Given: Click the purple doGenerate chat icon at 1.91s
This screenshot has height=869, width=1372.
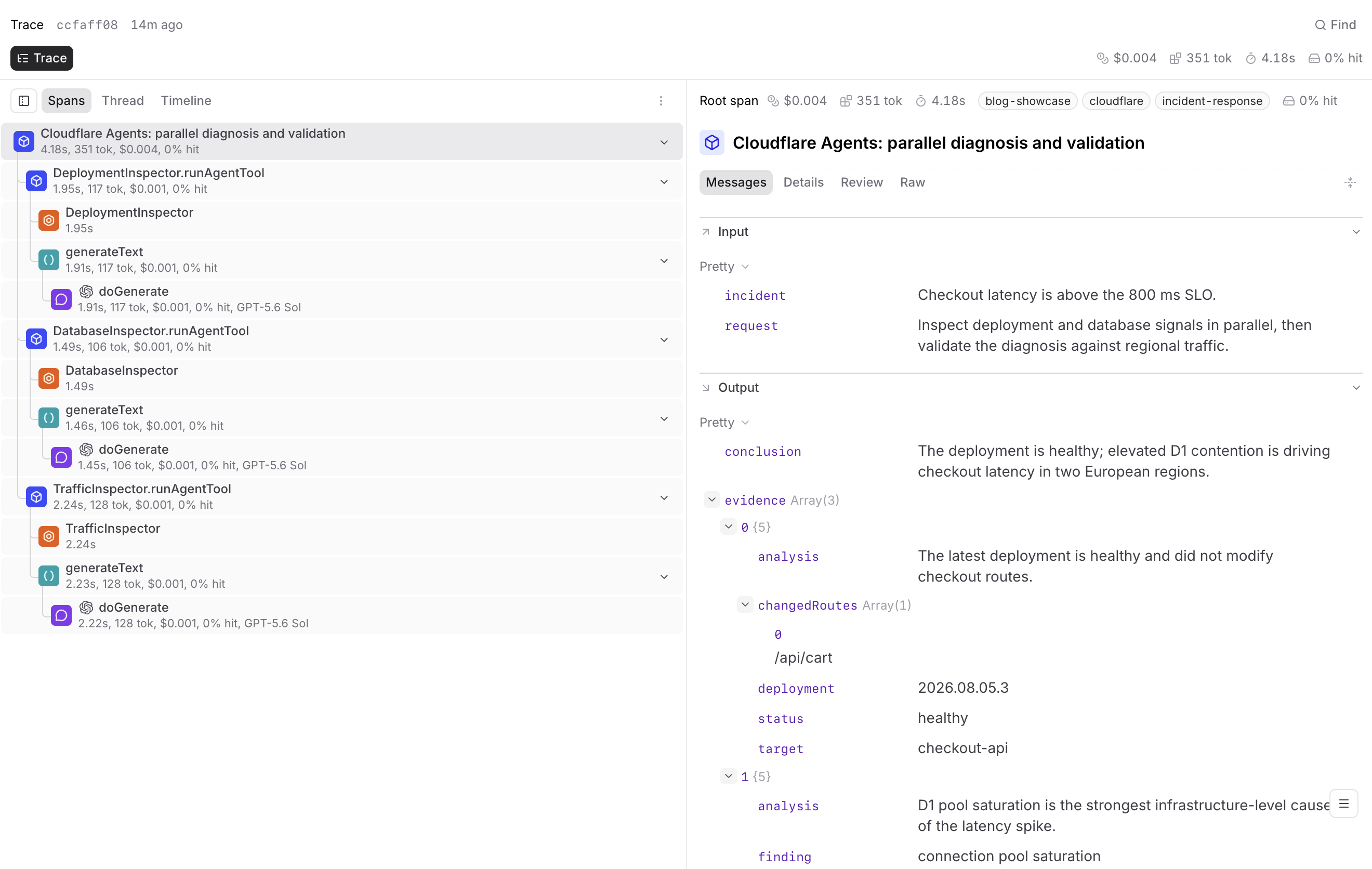Looking at the screenshot, I should pos(61,300).
